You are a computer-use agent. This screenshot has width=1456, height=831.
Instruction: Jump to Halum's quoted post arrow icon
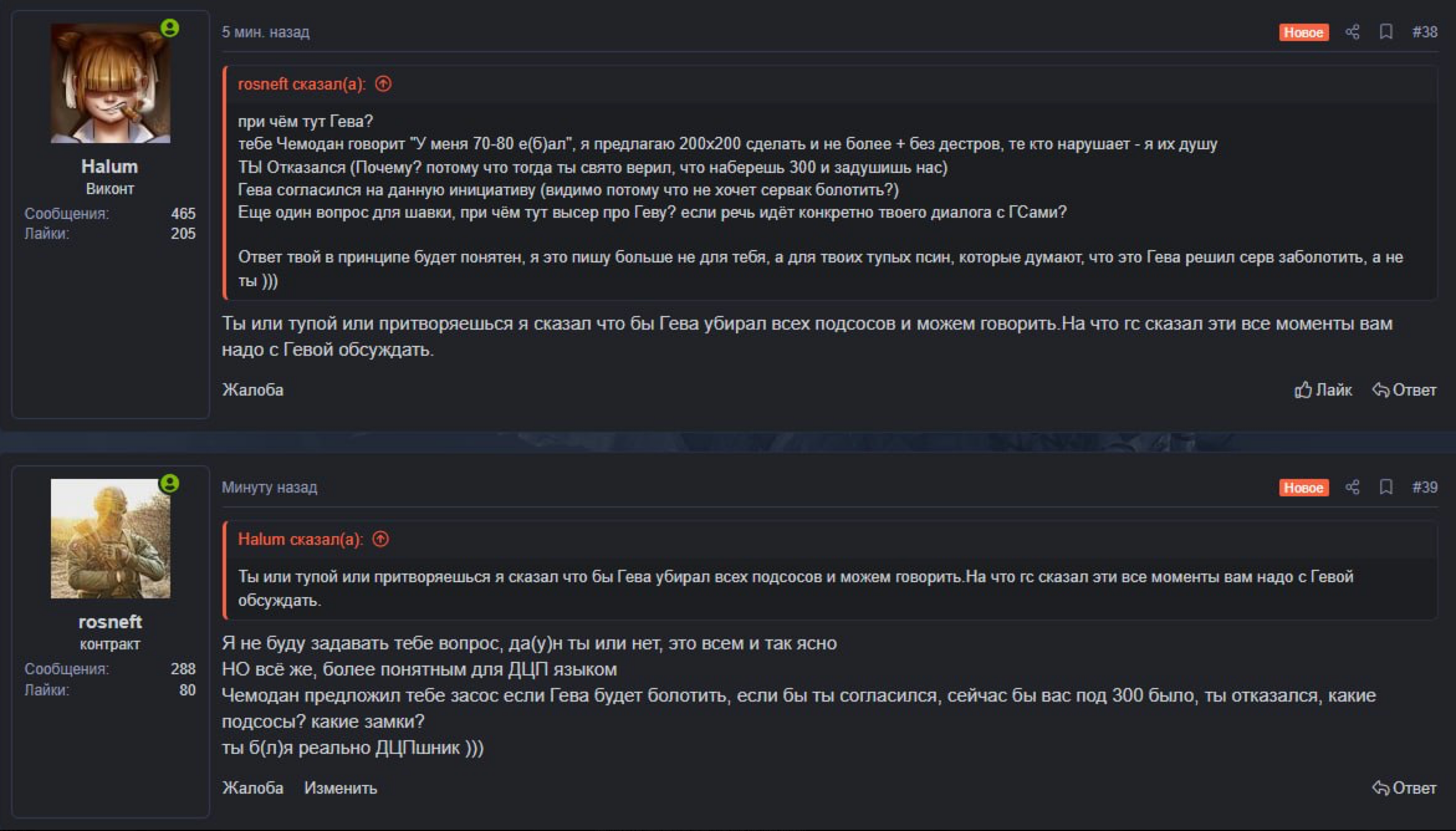coord(380,539)
